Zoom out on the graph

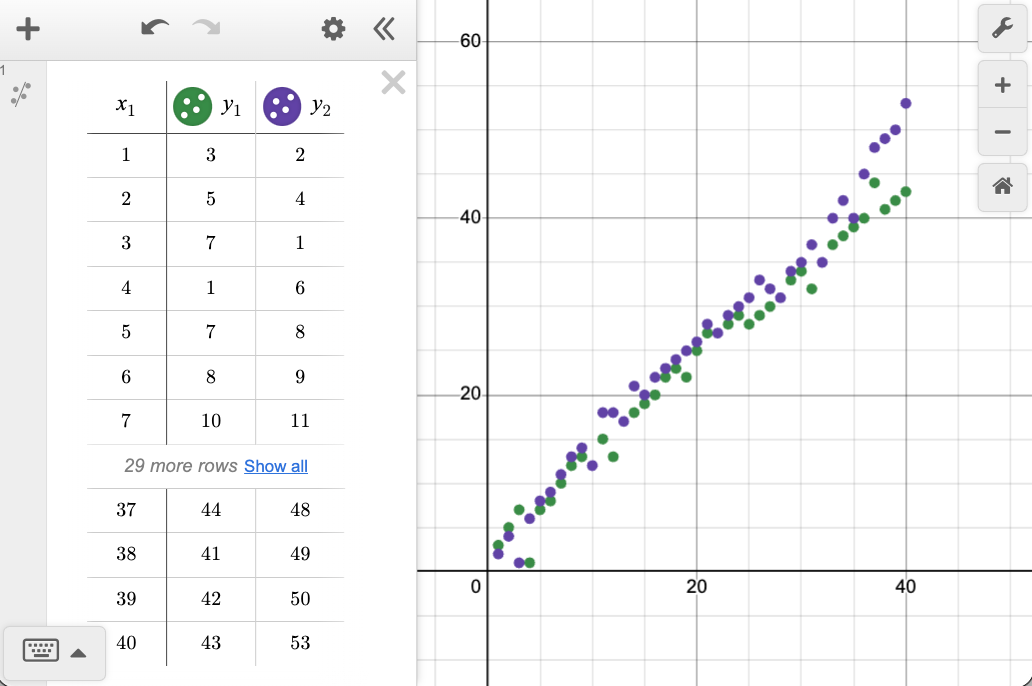click(1002, 132)
